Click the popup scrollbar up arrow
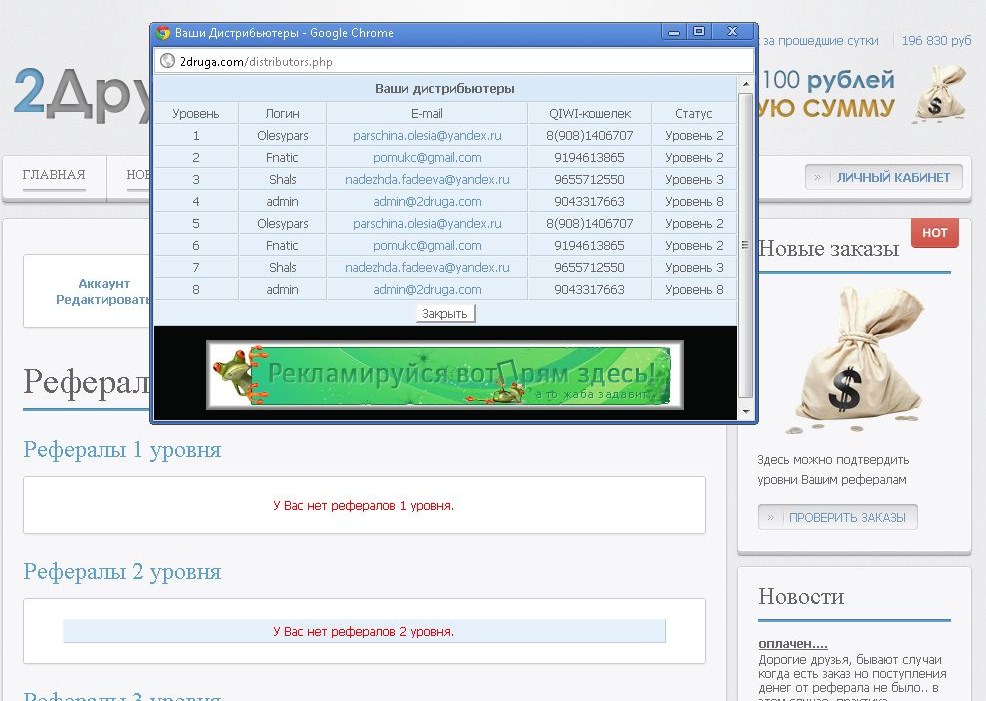This screenshot has width=986, height=701. pos(746,84)
